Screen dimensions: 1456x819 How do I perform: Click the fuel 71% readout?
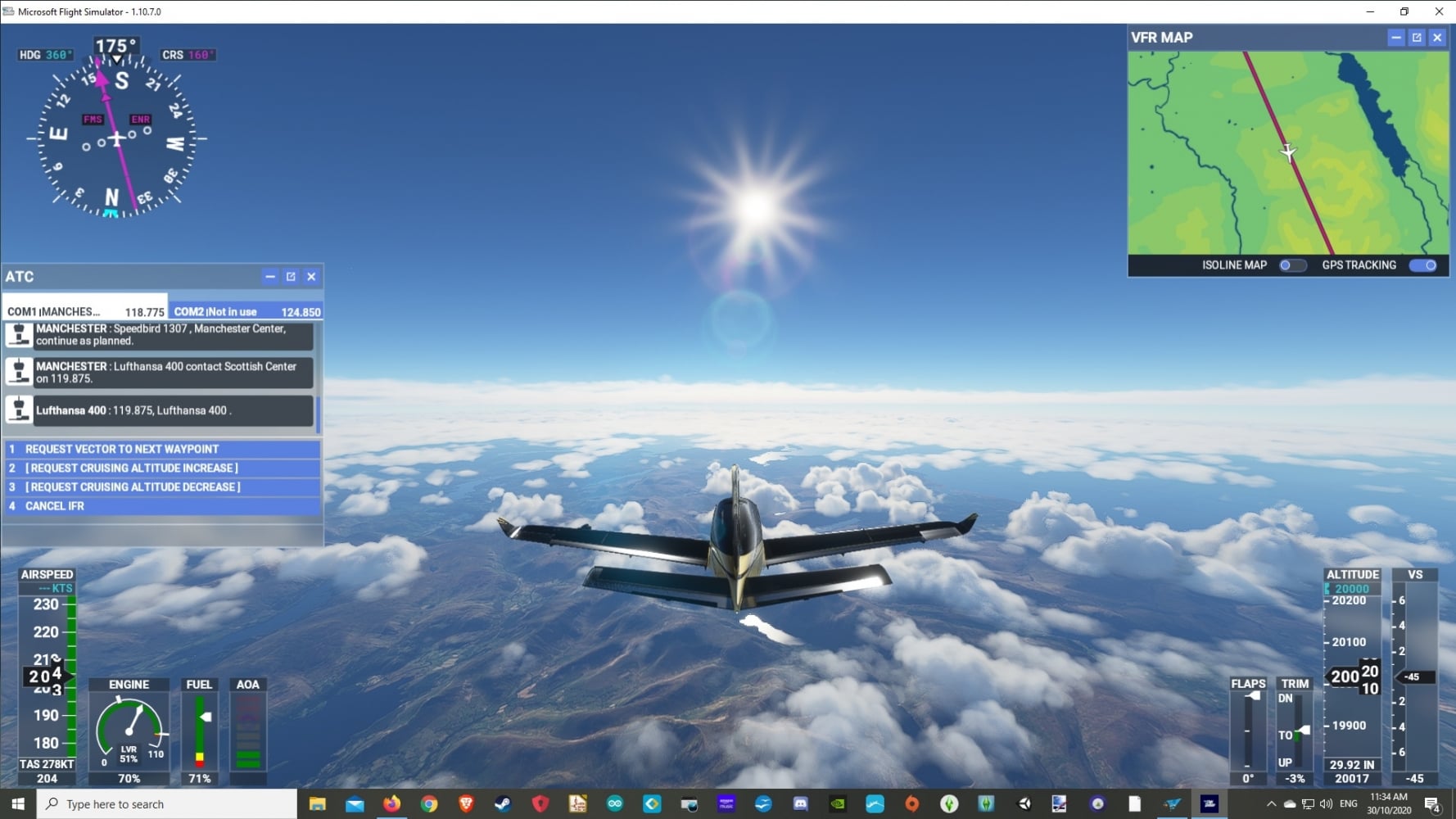tap(200, 779)
